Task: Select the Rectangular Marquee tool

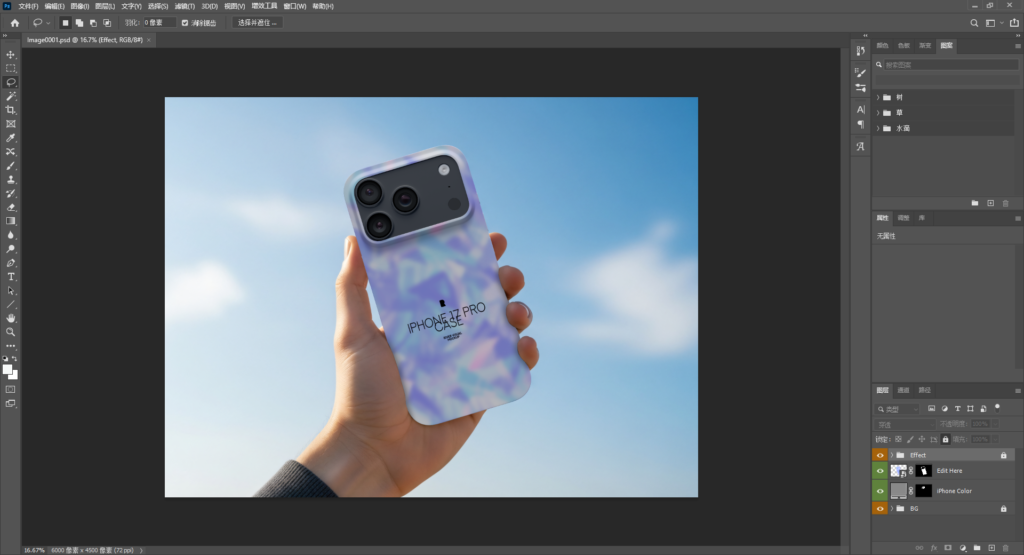Action: click(x=10, y=69)
